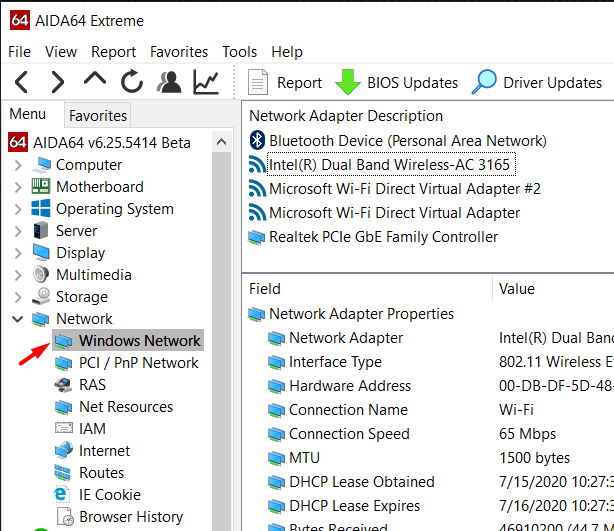Click the Report document icon
This screenshot has height=531, width=614.
(258, 82)
